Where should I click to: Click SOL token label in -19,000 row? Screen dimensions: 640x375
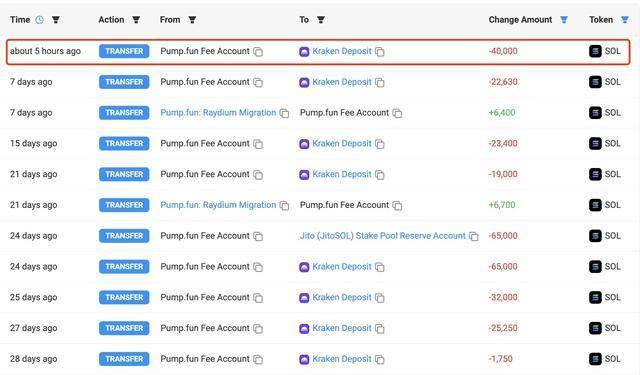click(x=613, y=174)
